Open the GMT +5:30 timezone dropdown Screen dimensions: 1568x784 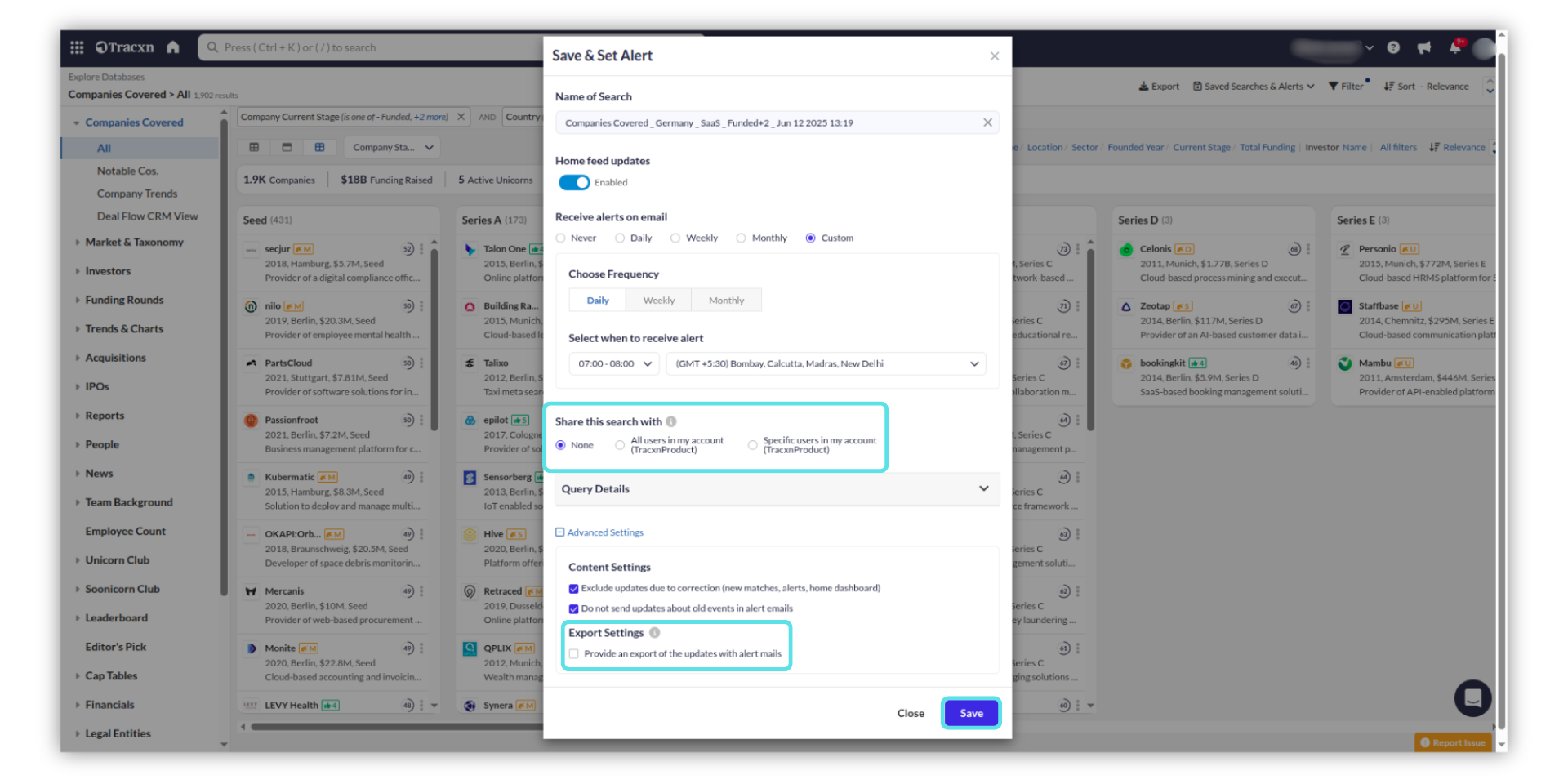826,364
